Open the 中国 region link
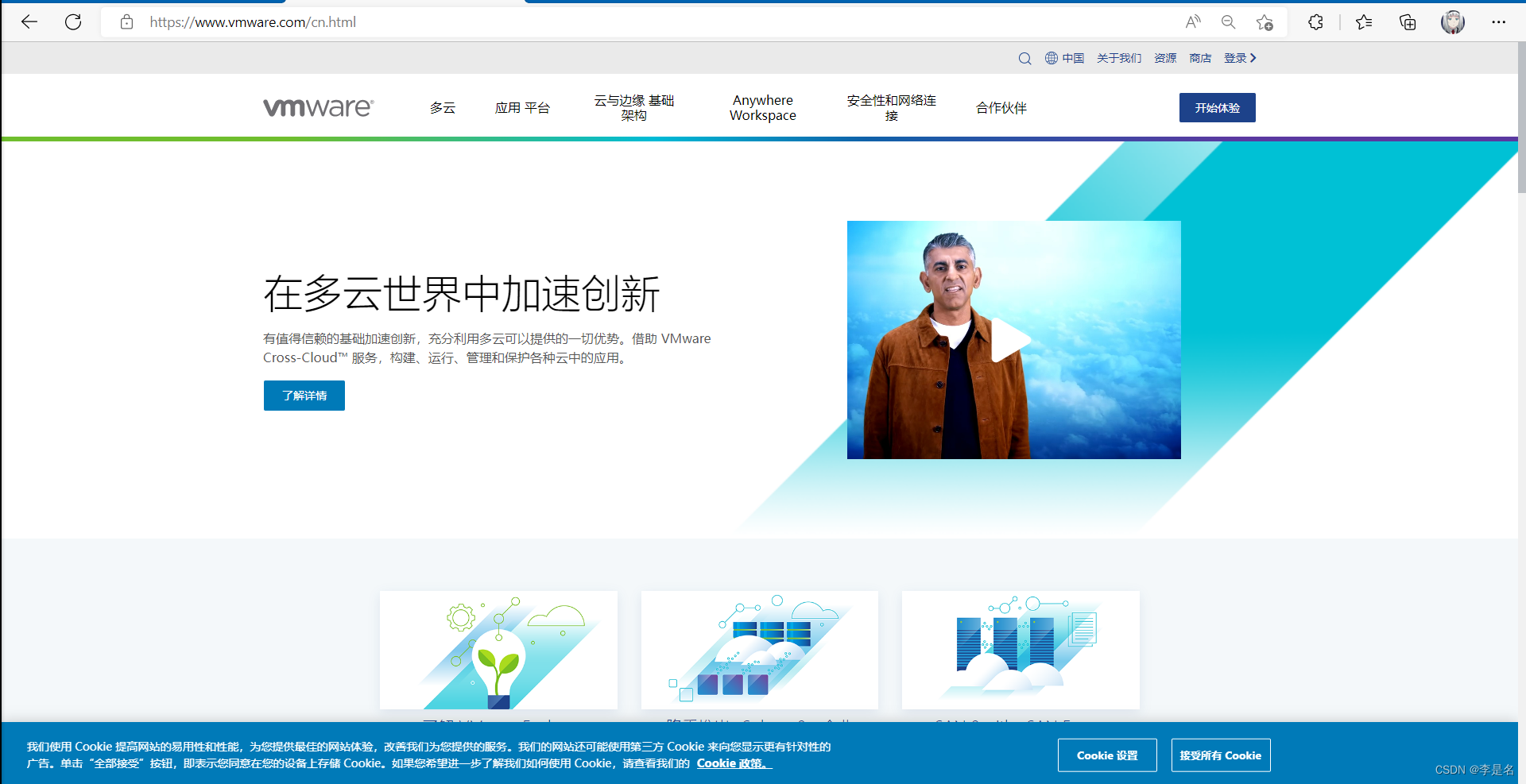The image size is (1526, 784). [x=1073, y=58]
